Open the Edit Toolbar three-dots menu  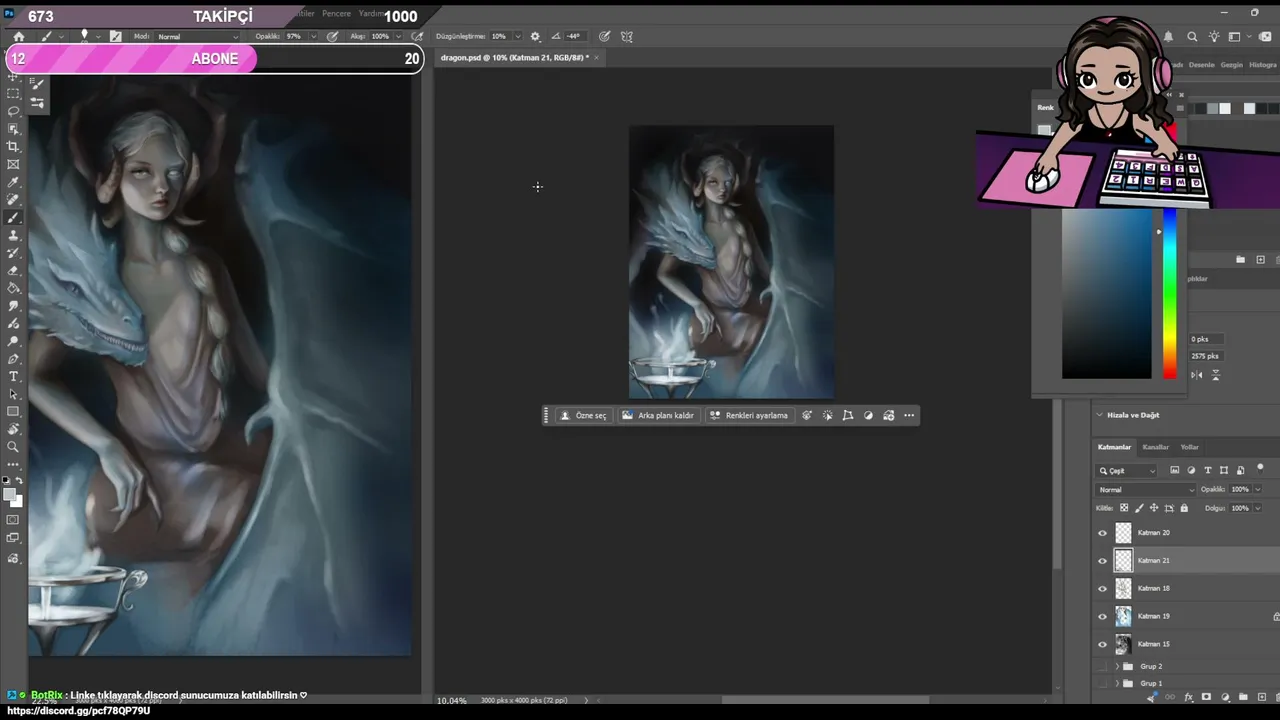13,465
